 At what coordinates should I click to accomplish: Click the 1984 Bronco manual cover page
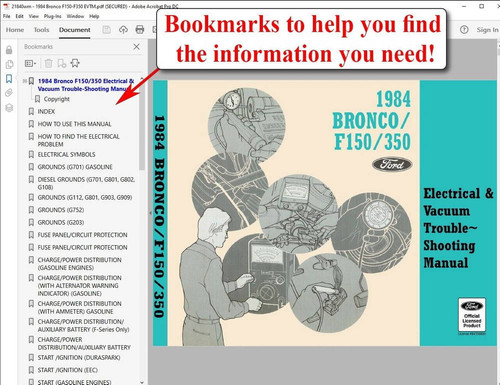pyautogui.click(x=324, y=213)
